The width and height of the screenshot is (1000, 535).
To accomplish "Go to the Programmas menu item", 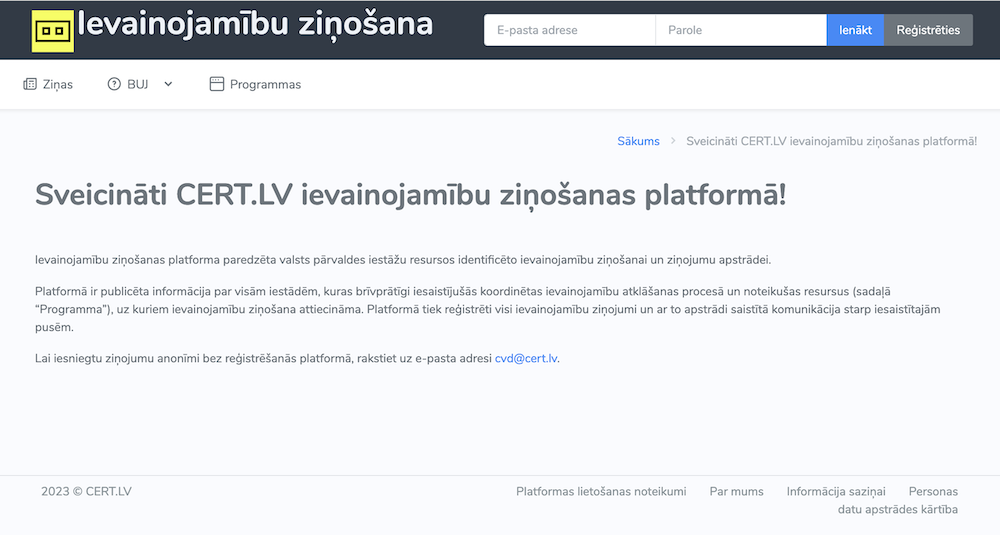I will (x=265, y=85).
